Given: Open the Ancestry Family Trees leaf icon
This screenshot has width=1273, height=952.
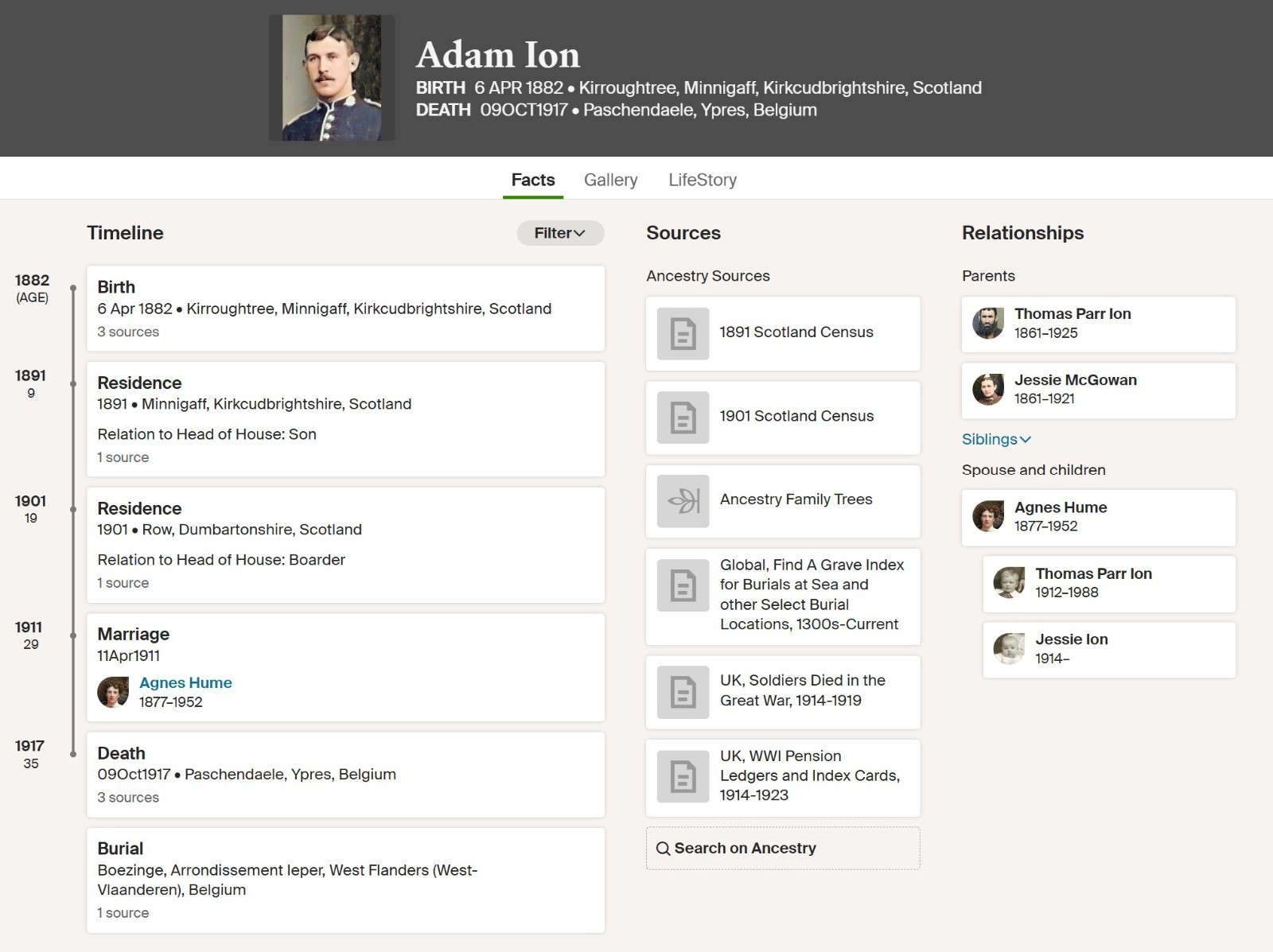Looking at the screenshot, I should (683, 501).
